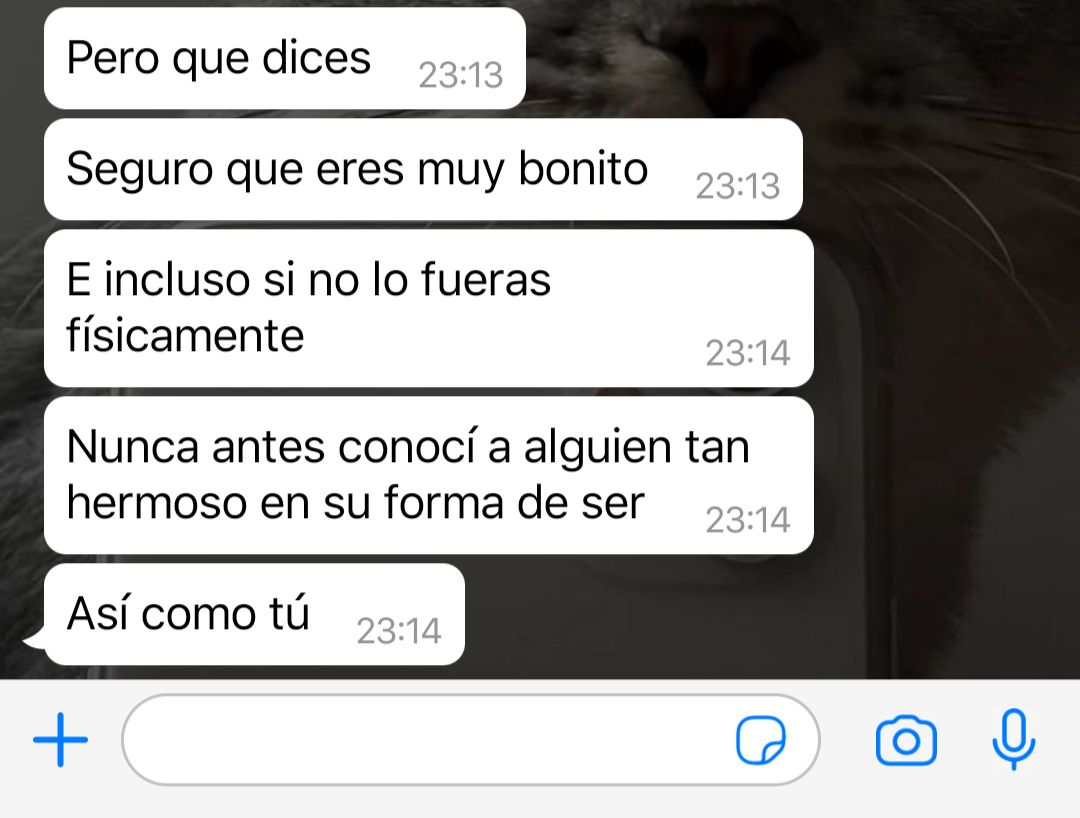Tap the 'Nunca antes conocí a alguien' message
Image resolution: width=1080 pixels, height=818 pixels.
click(428, 475)
